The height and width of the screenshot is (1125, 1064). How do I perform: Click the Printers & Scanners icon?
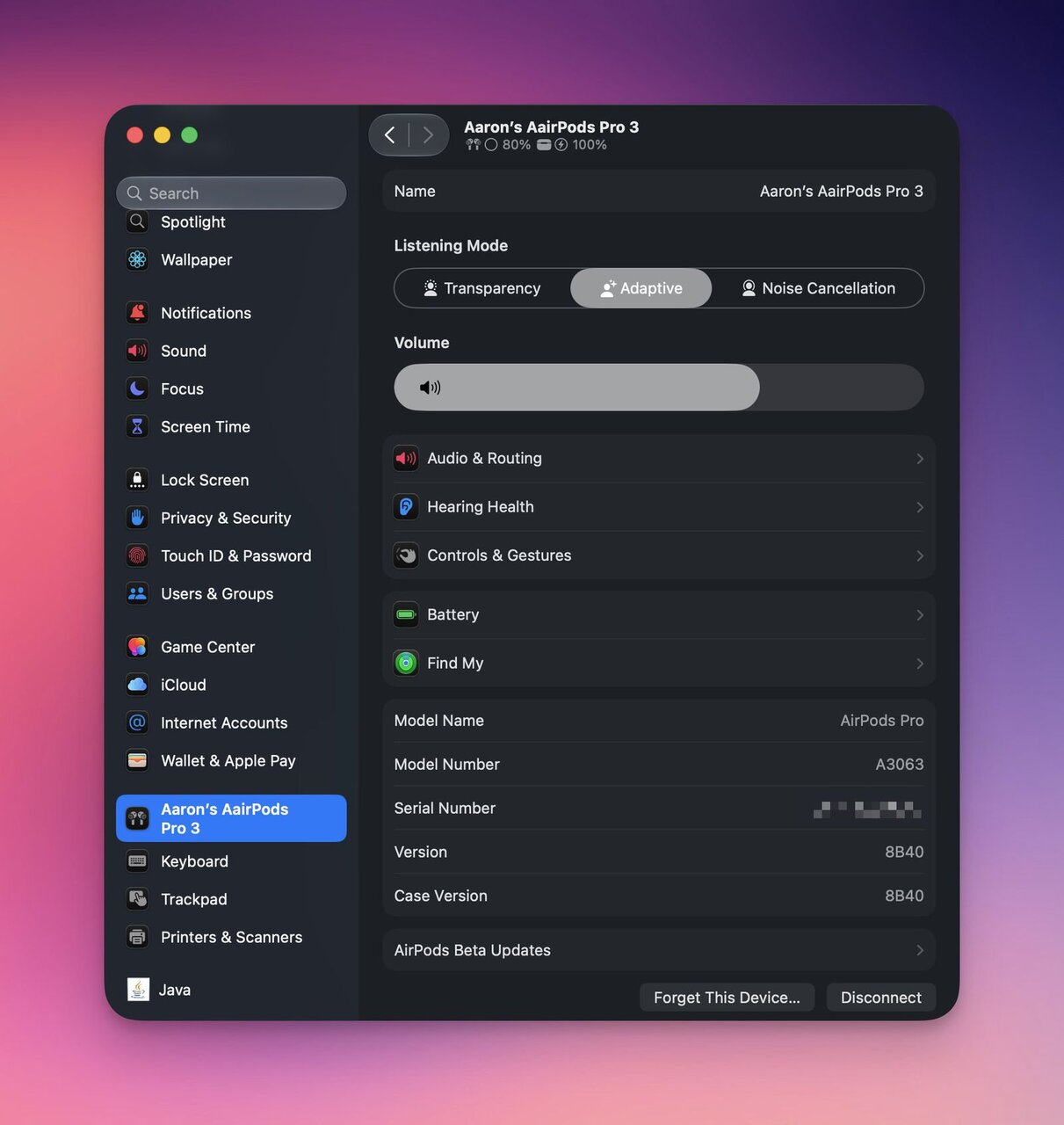coord(137,937)
